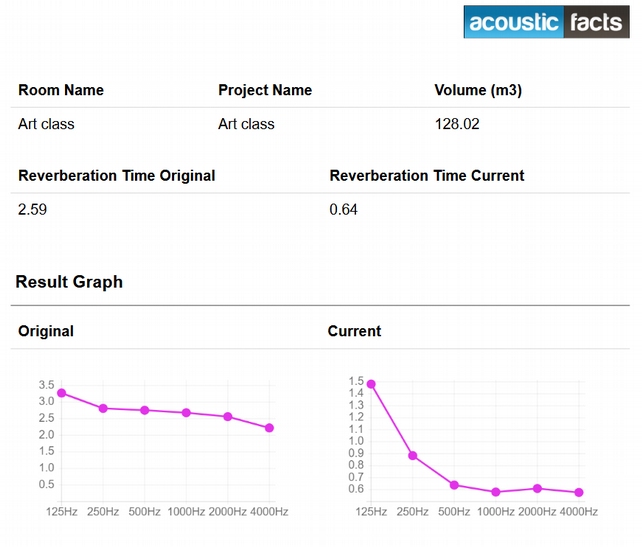Image resolution: width=642 pixels, height=547 pixels.
Task: Click the Project Name value Art class
Action: [246, 124]
